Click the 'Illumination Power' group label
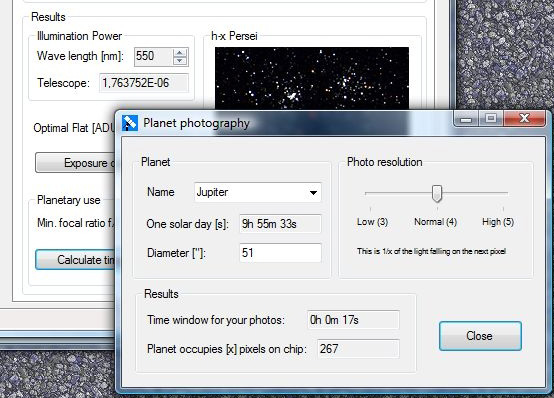The width and height of the screenshot is (554, 398). (79, 36)
